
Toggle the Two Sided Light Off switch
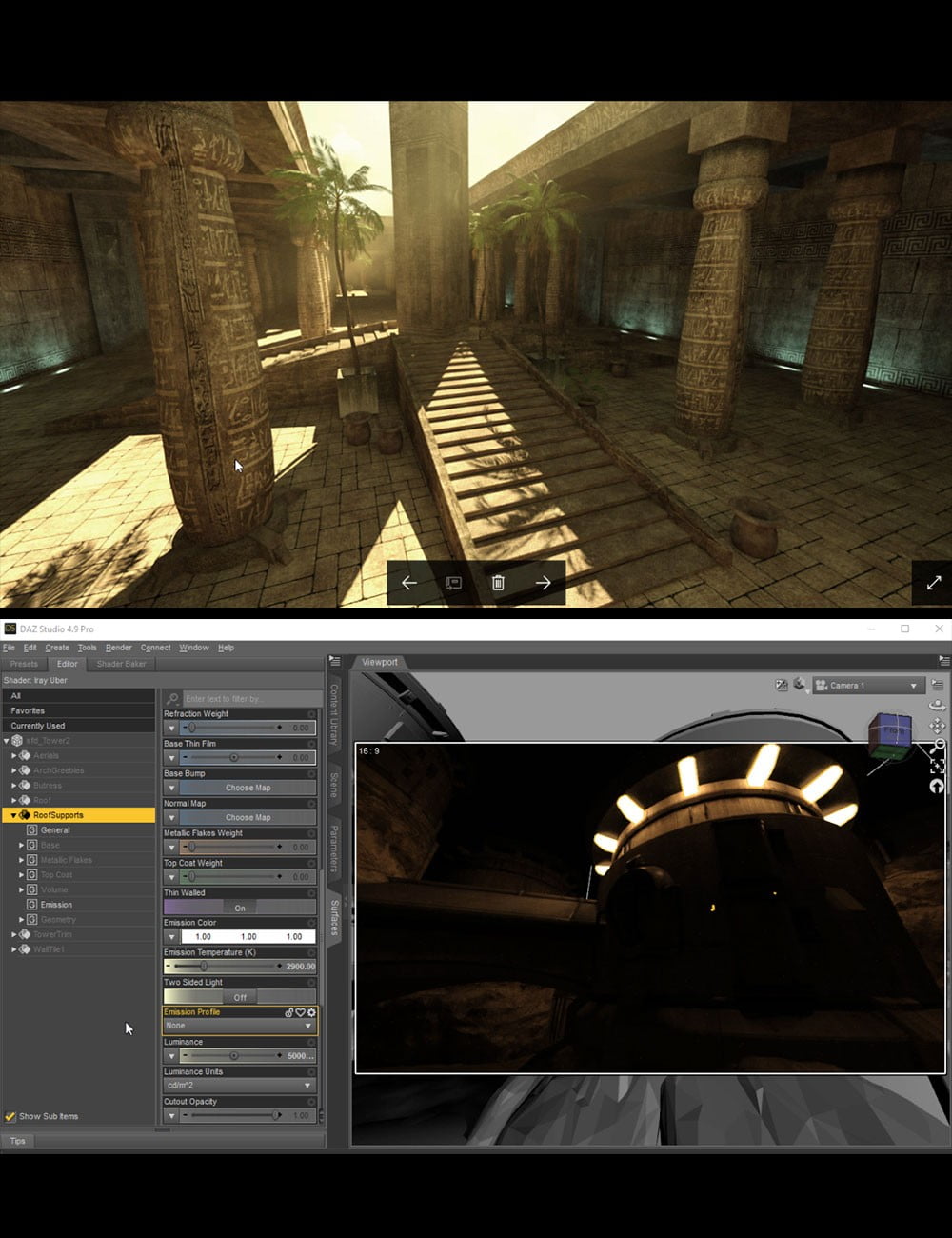click(x=239, y=997)
